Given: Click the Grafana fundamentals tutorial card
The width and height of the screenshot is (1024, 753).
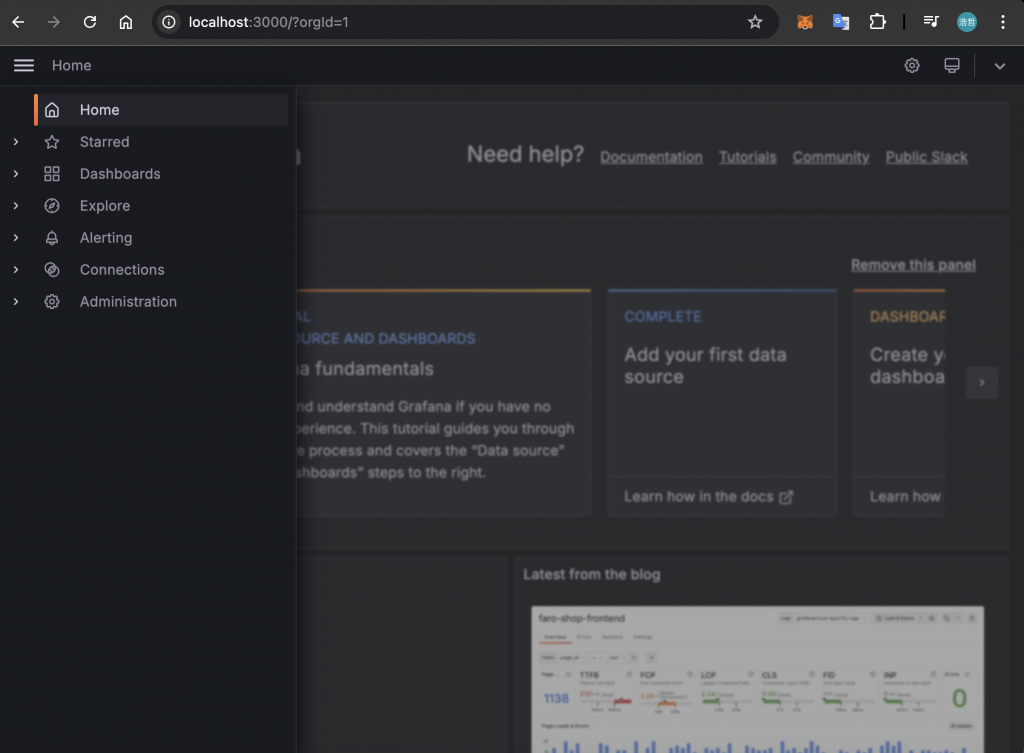Looking at the screenshot, I should (x=444, y=402).
